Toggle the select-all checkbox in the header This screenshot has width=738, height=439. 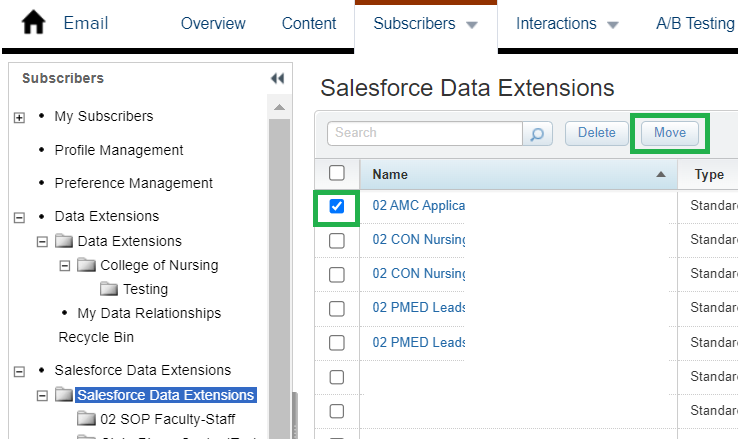tap(337, 173)
